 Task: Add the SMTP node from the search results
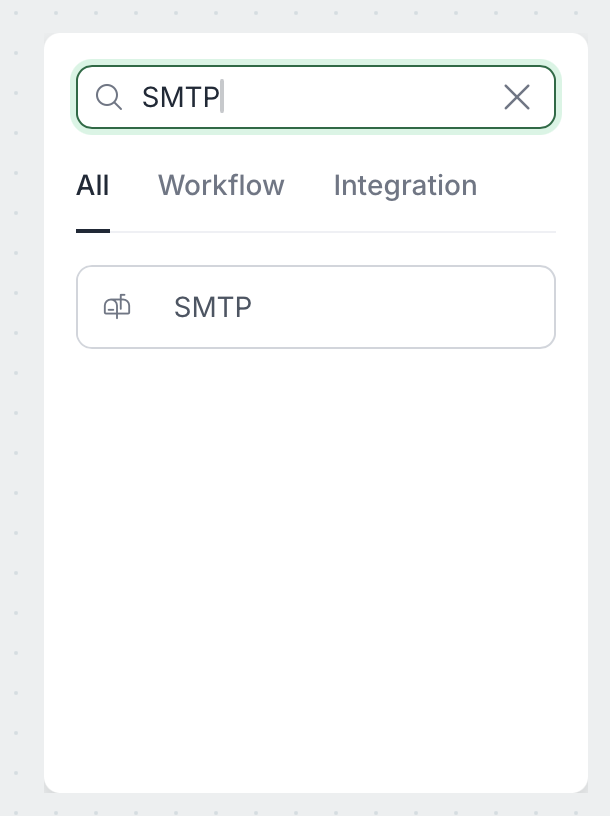[315, 307]
